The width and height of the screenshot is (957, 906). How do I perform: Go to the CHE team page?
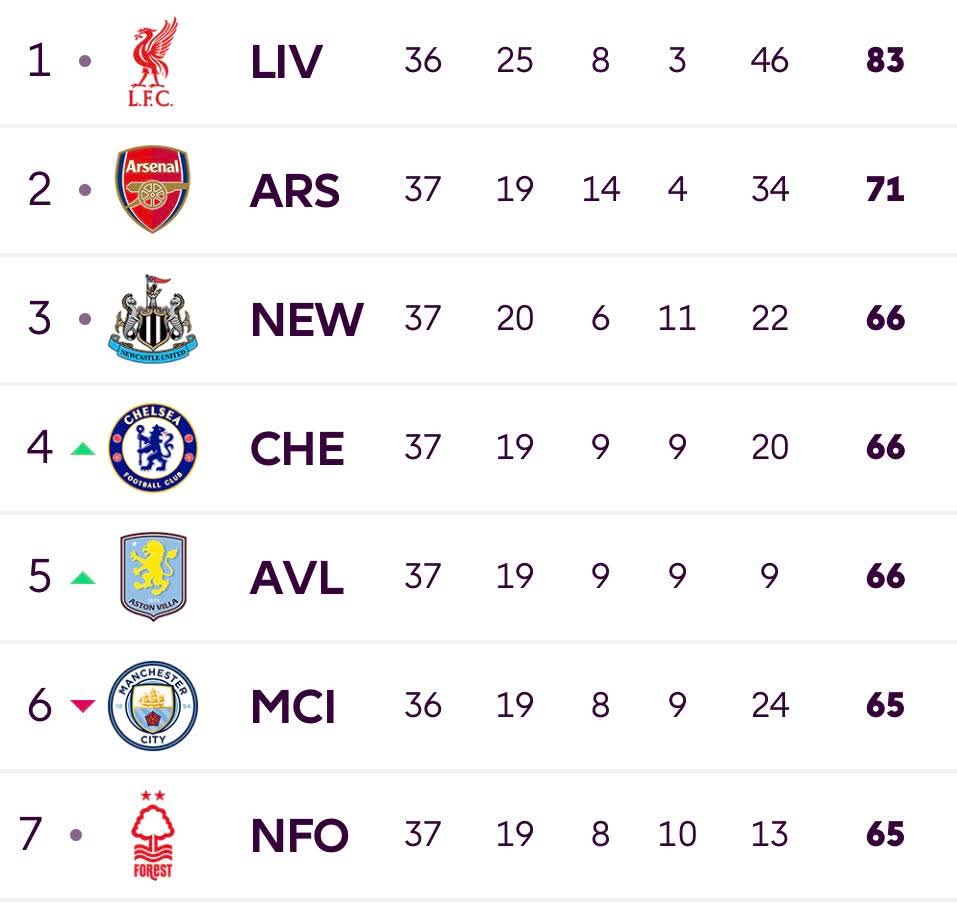pos(297,448)
